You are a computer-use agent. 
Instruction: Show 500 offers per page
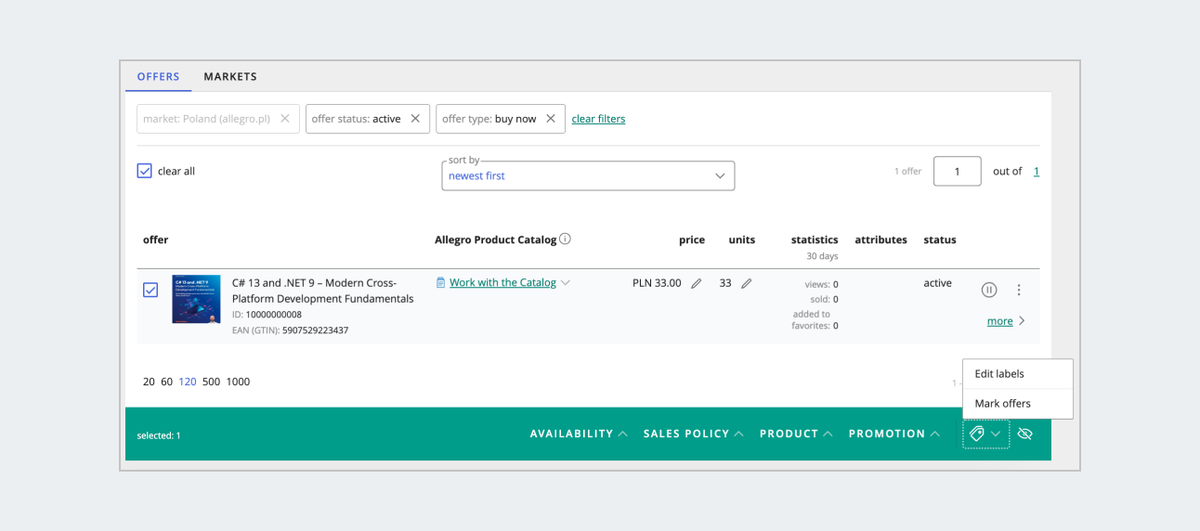211,382
